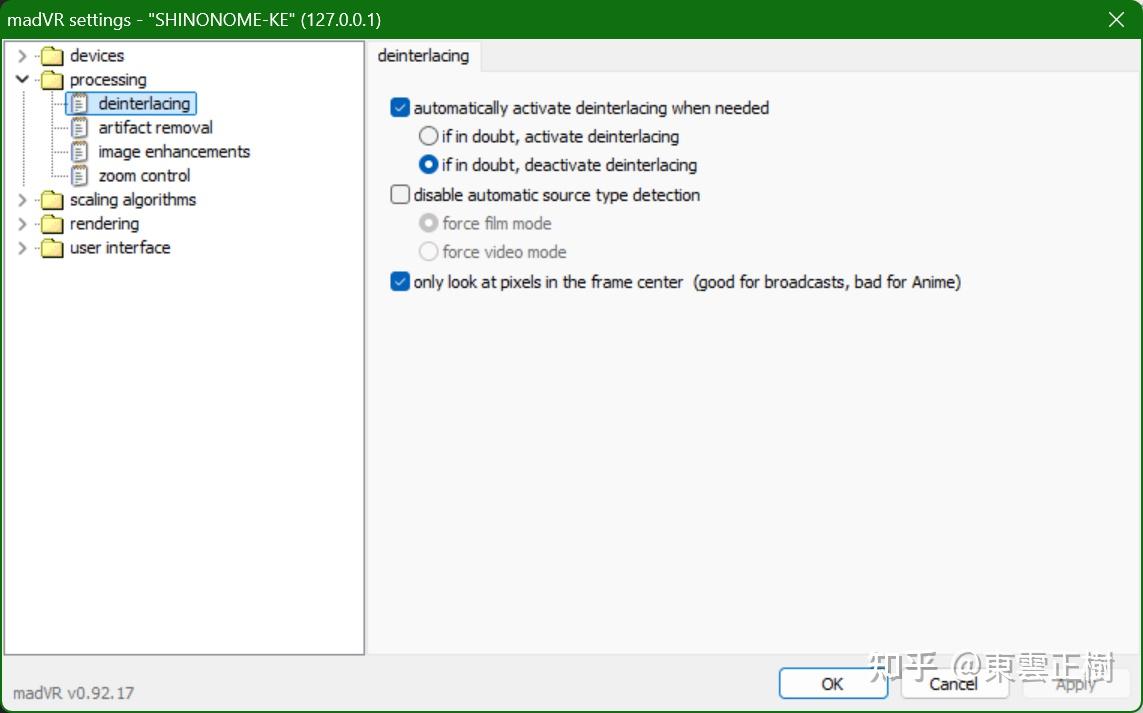Click the artifact removal page icon

[x=79, y=128]
